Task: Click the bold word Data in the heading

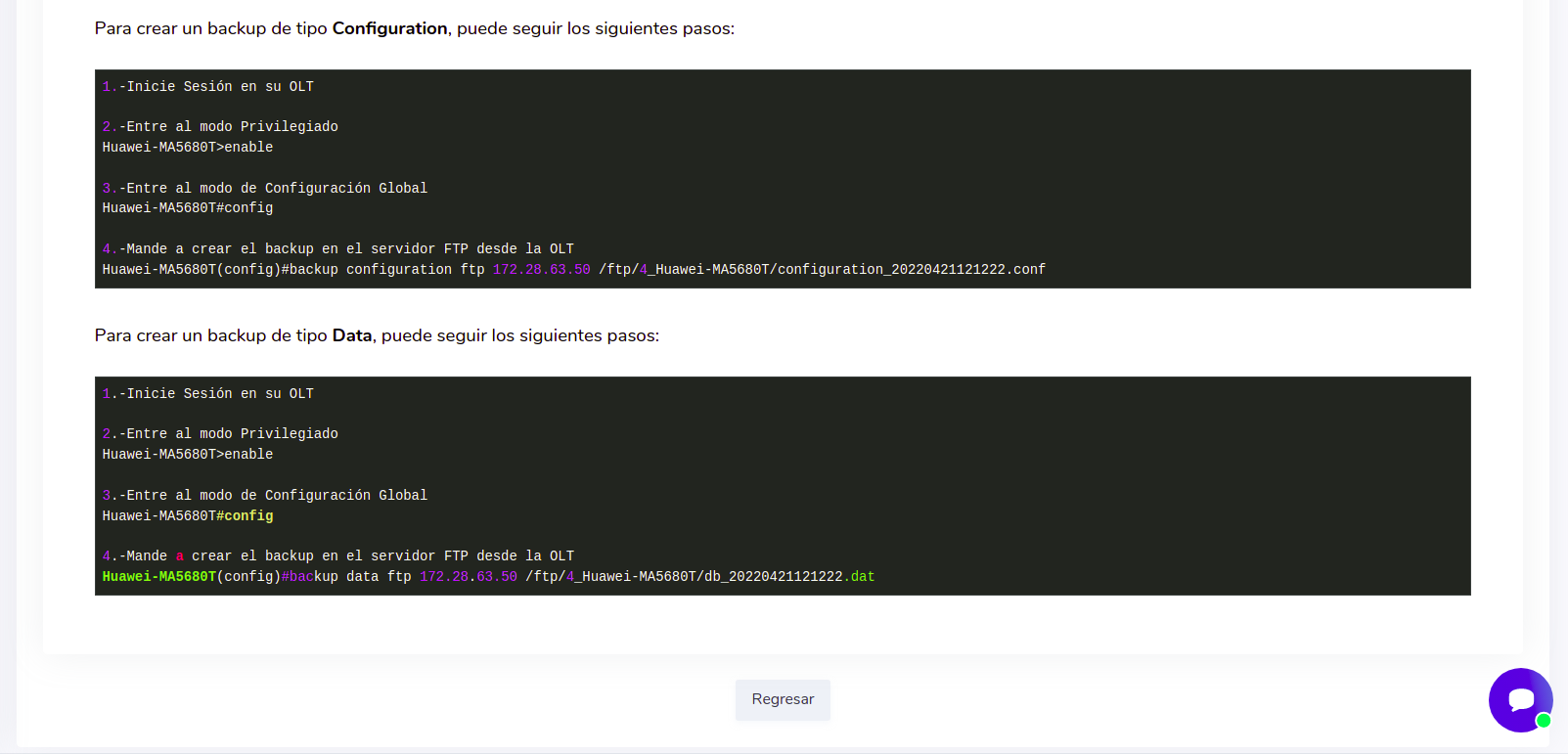Action: 352,335
